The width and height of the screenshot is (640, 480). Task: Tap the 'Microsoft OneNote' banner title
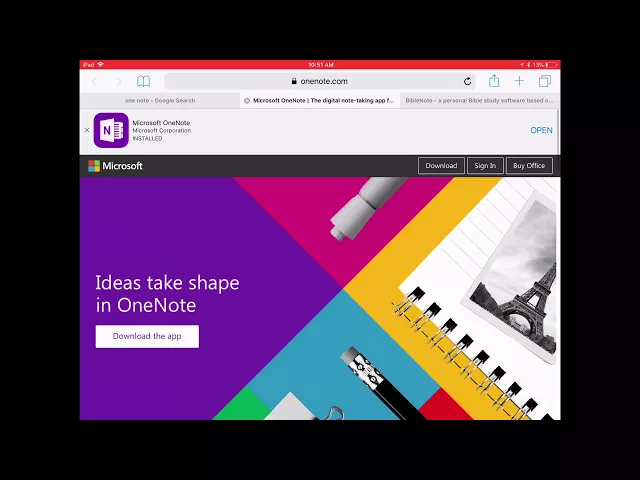pos(161,122)
